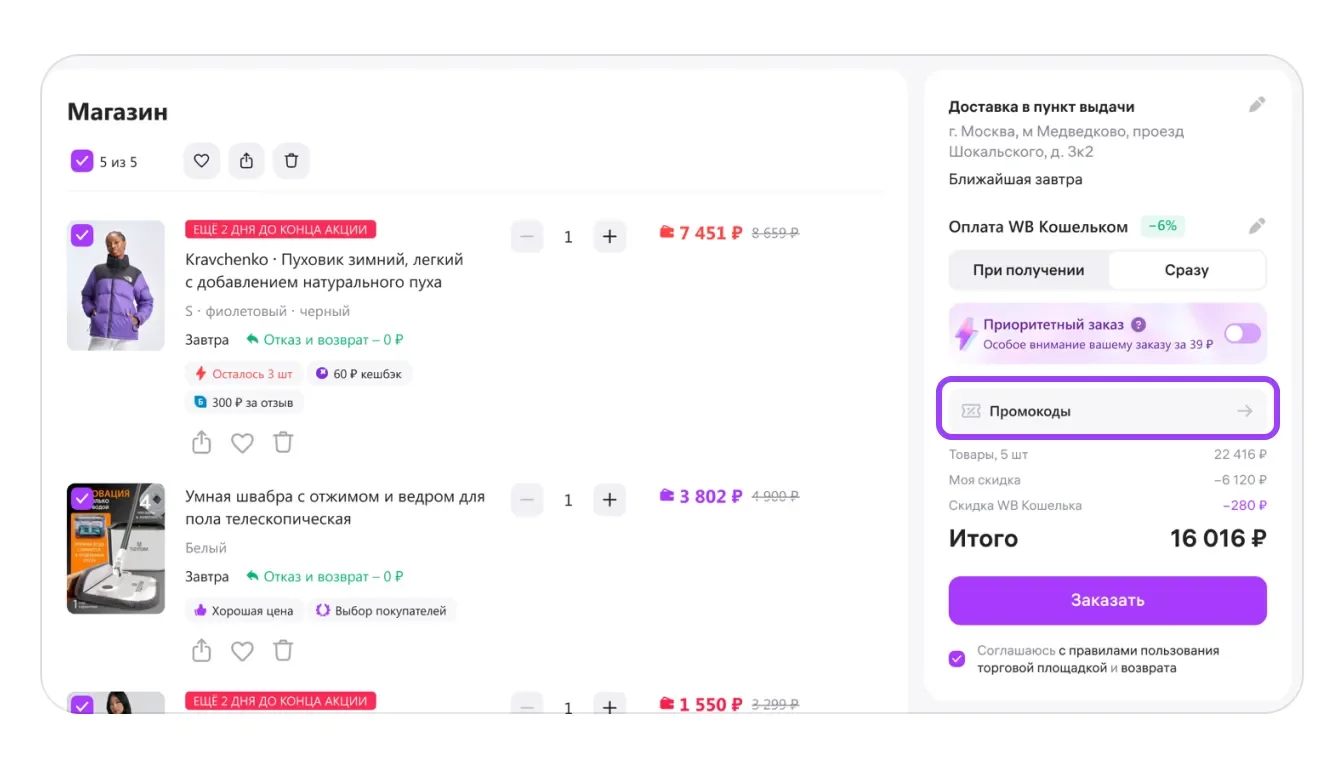This screenshot has width=1344, height=768.
Task: Add the smart mop to favorites
Action: click(242, 651)
